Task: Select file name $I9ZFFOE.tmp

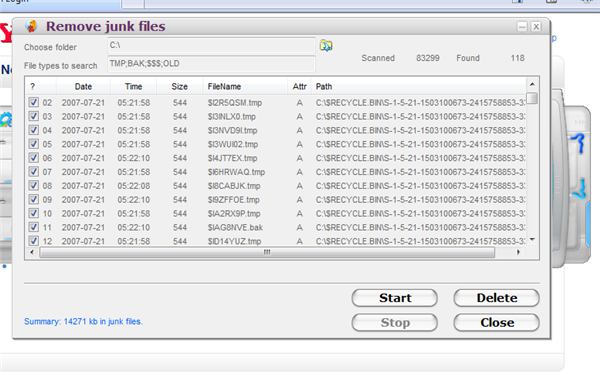Action: point(233,200)
